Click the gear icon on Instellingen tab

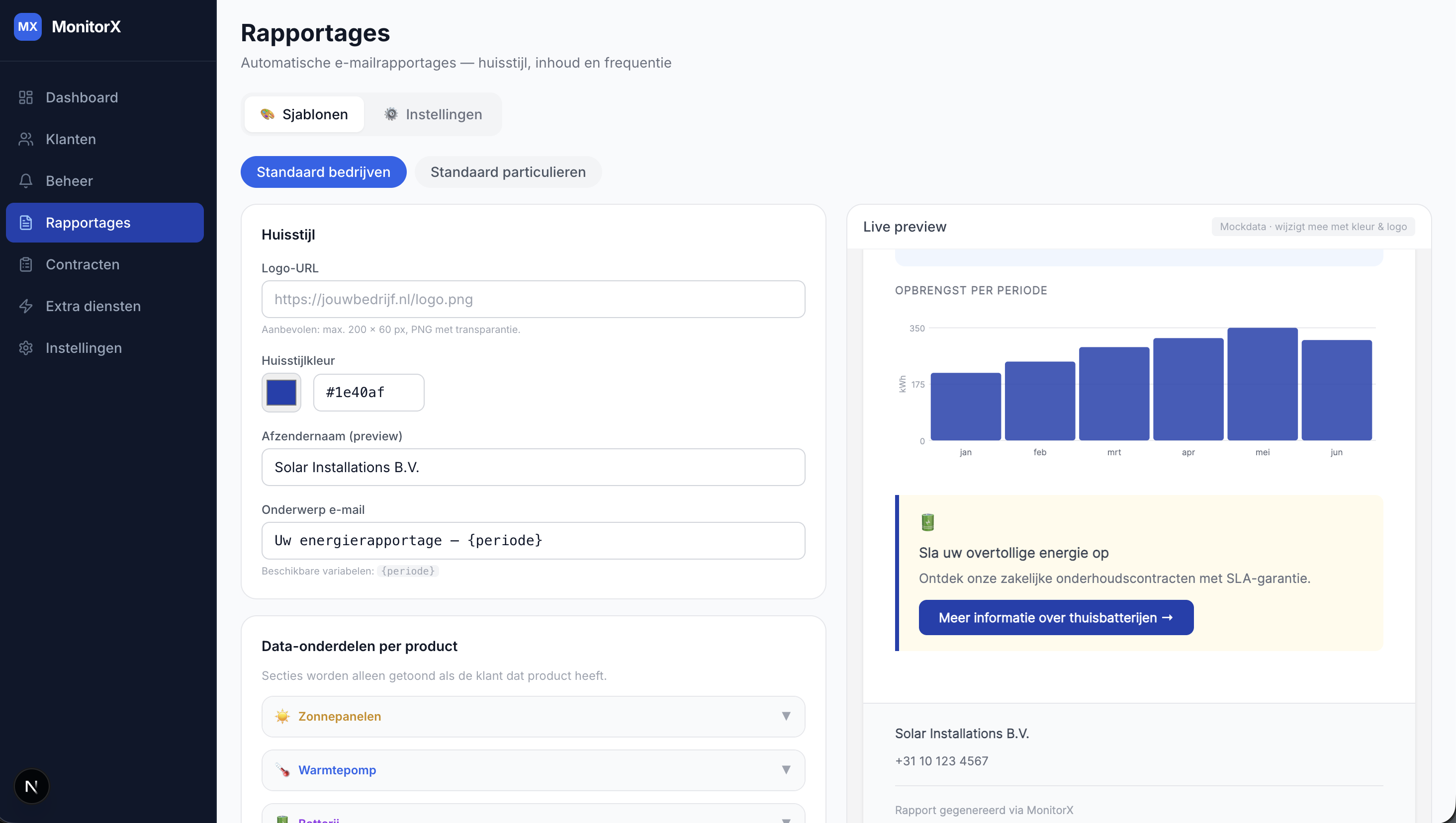coord(391,114)
